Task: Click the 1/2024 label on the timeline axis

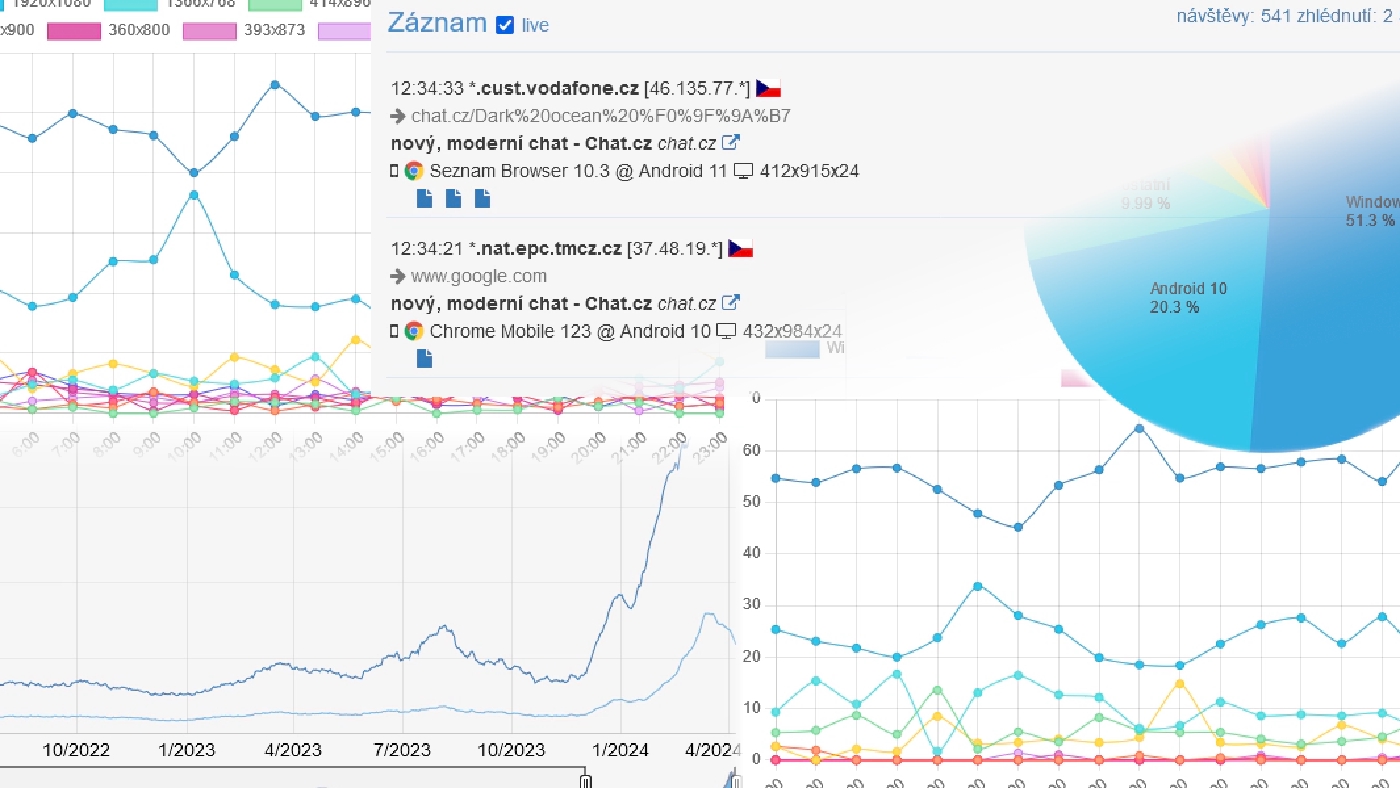Action: (619, 749)
